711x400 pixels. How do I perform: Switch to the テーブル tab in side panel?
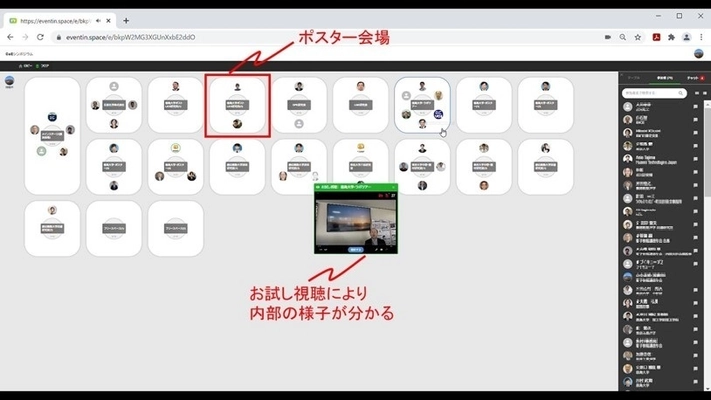point(633,78)
